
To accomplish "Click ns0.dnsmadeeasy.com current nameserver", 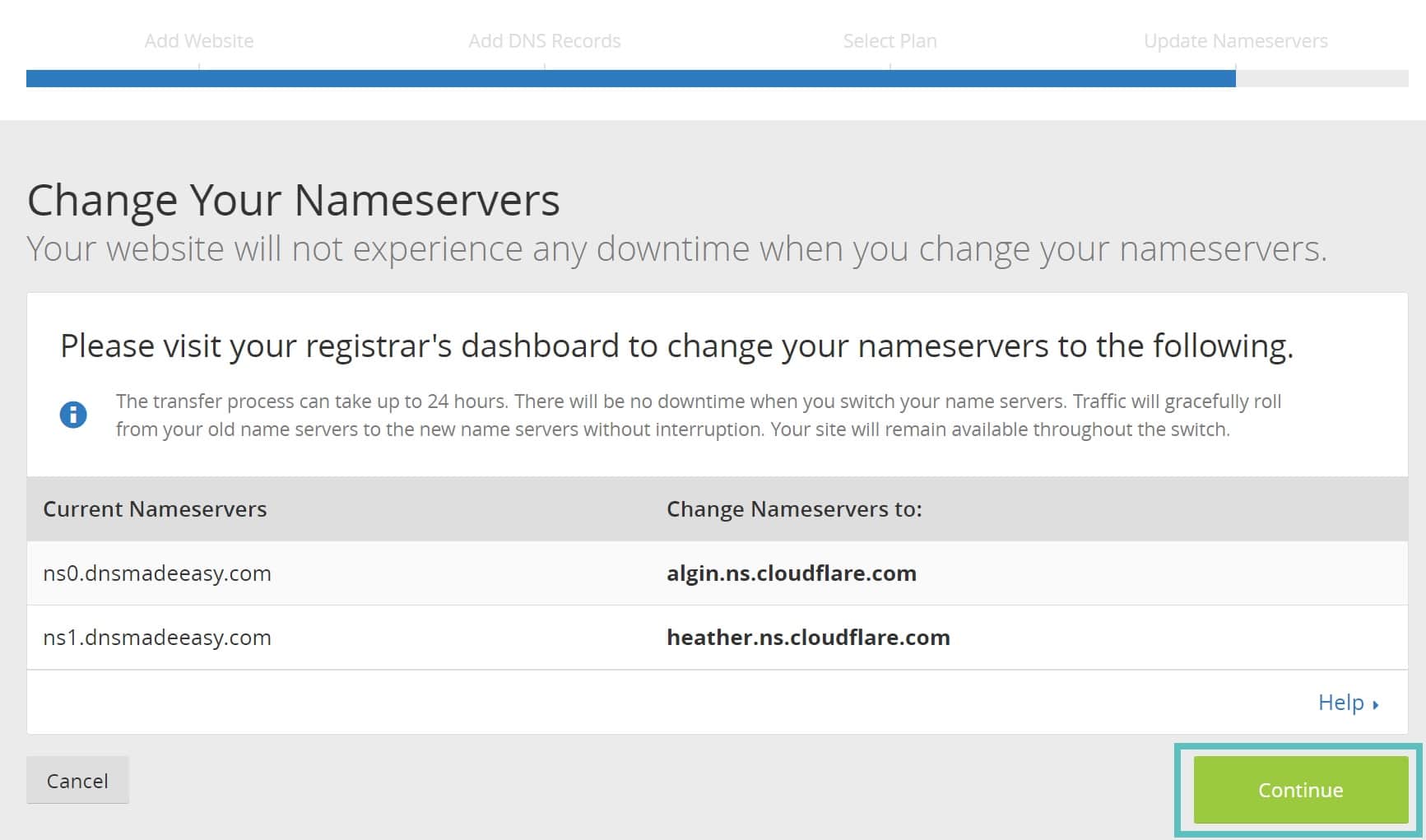I will pos(158,573).
